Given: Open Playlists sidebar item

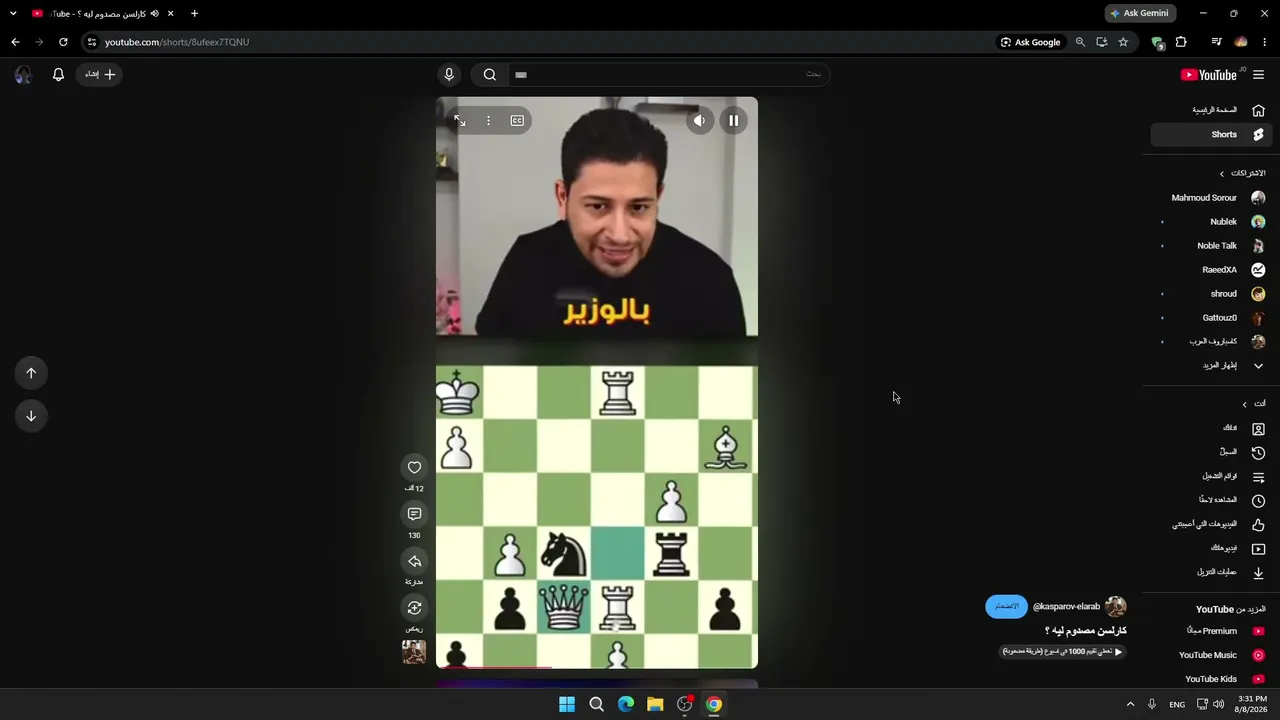Looking at the screenshot, I should click(1211, 477).
